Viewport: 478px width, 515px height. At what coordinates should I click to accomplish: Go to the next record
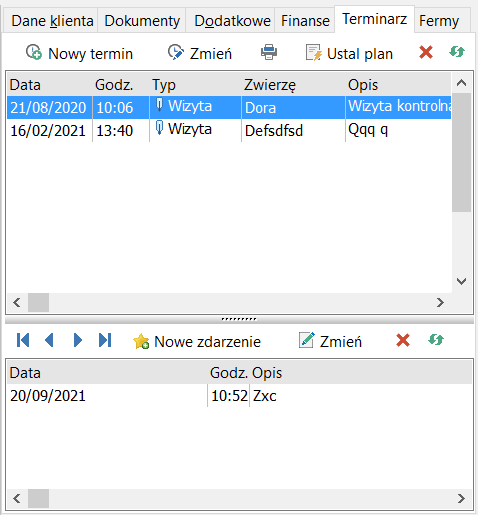[x=77, y=340]
